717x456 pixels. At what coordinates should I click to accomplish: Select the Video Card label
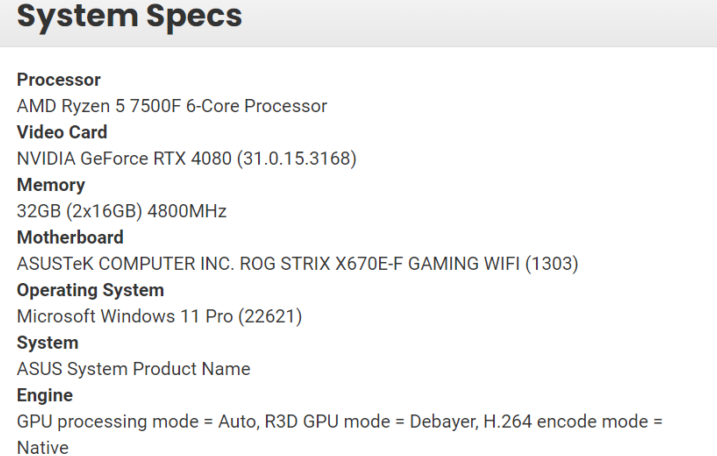62,133
